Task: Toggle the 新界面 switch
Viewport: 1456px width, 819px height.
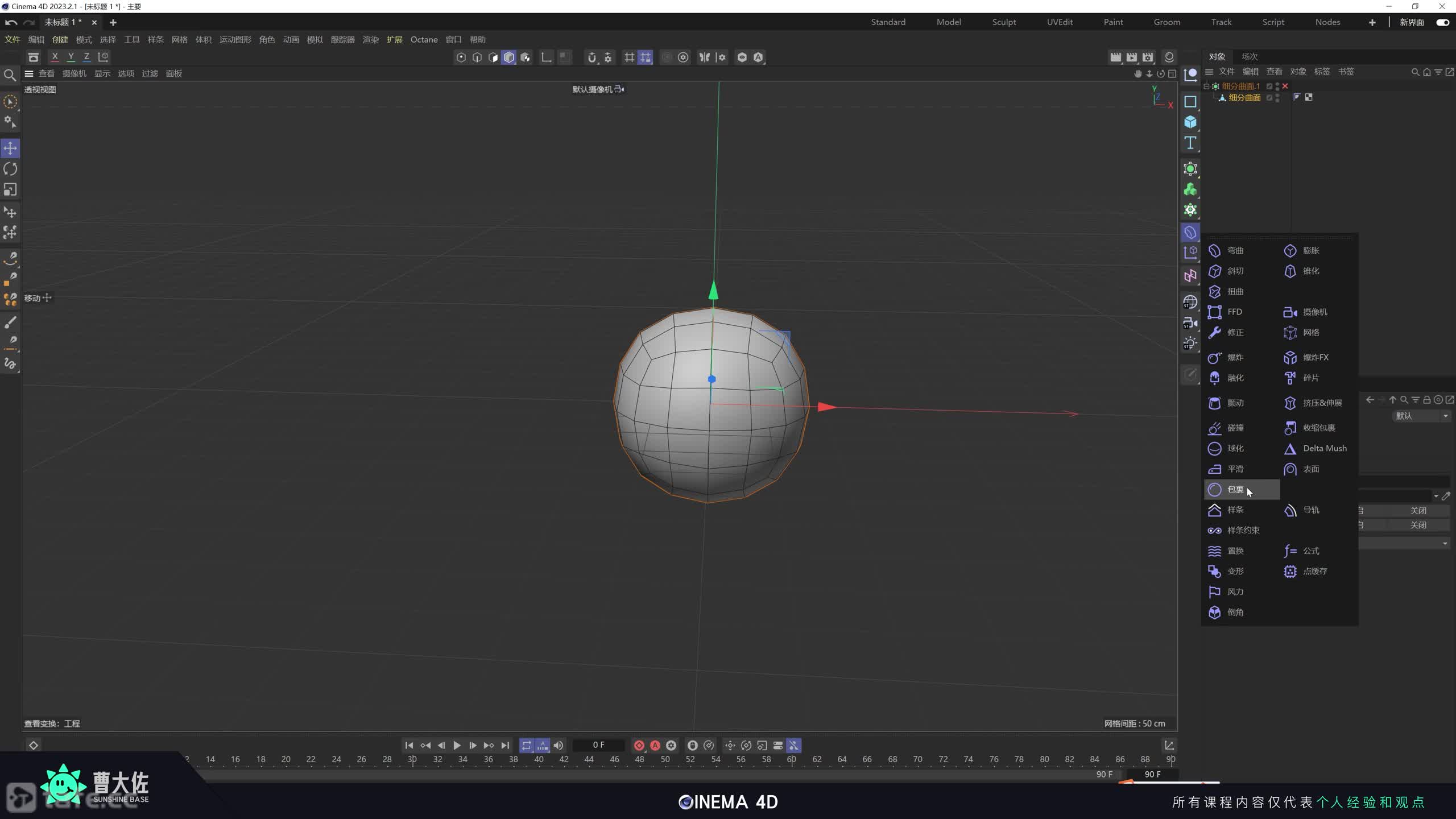Action: point(1442,22)
